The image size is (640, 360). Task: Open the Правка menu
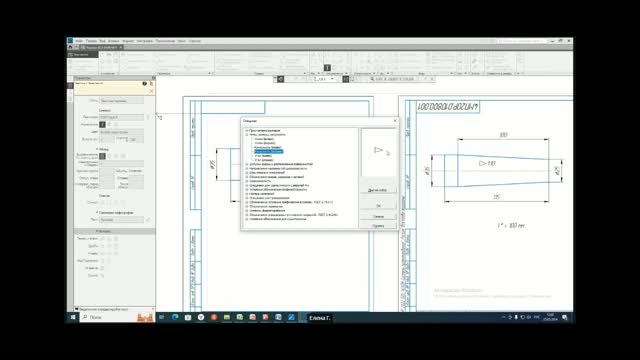[x=91, y=41]
